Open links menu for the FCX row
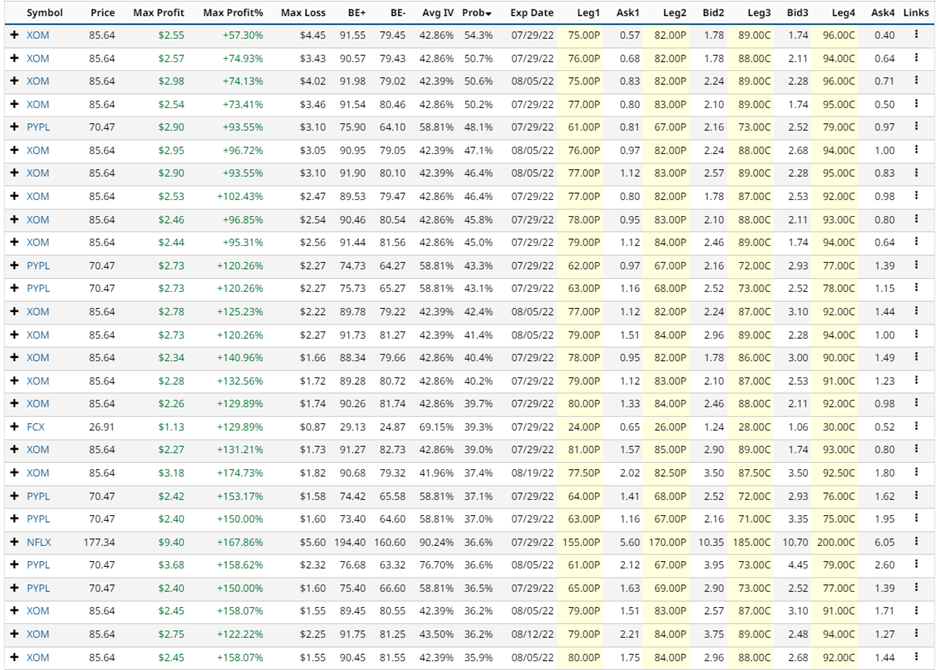This screenshot has height=670, width=940. coord(916,427)
